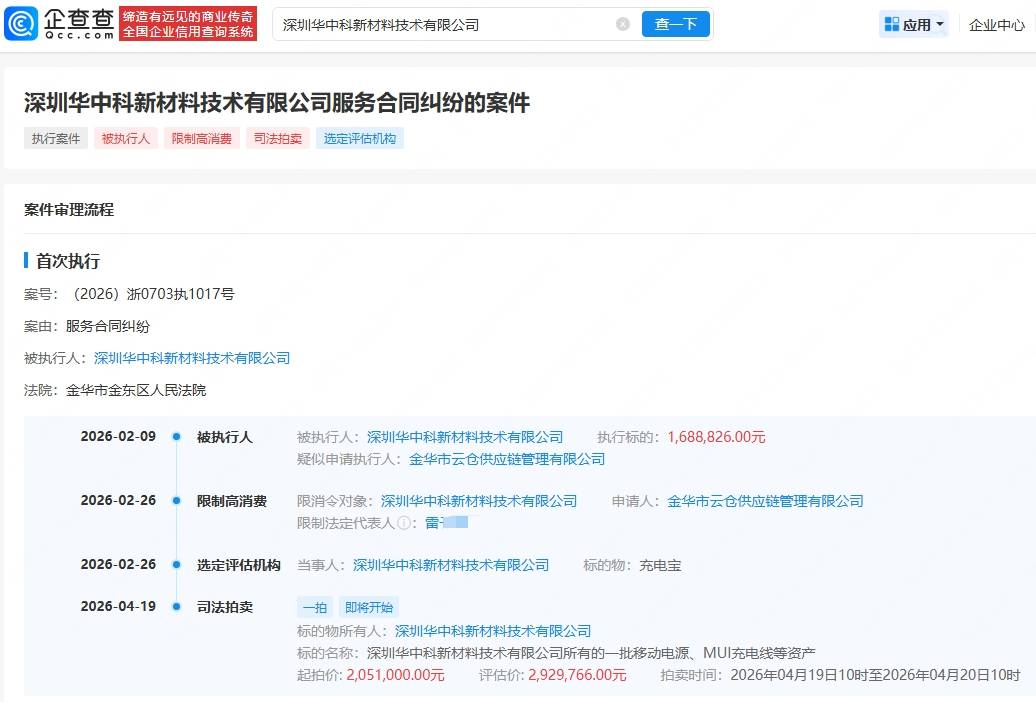The width and height of the screenshot is (1036, 702).
Task: Select the 执行案件 tag
Action: coord(56,139)
